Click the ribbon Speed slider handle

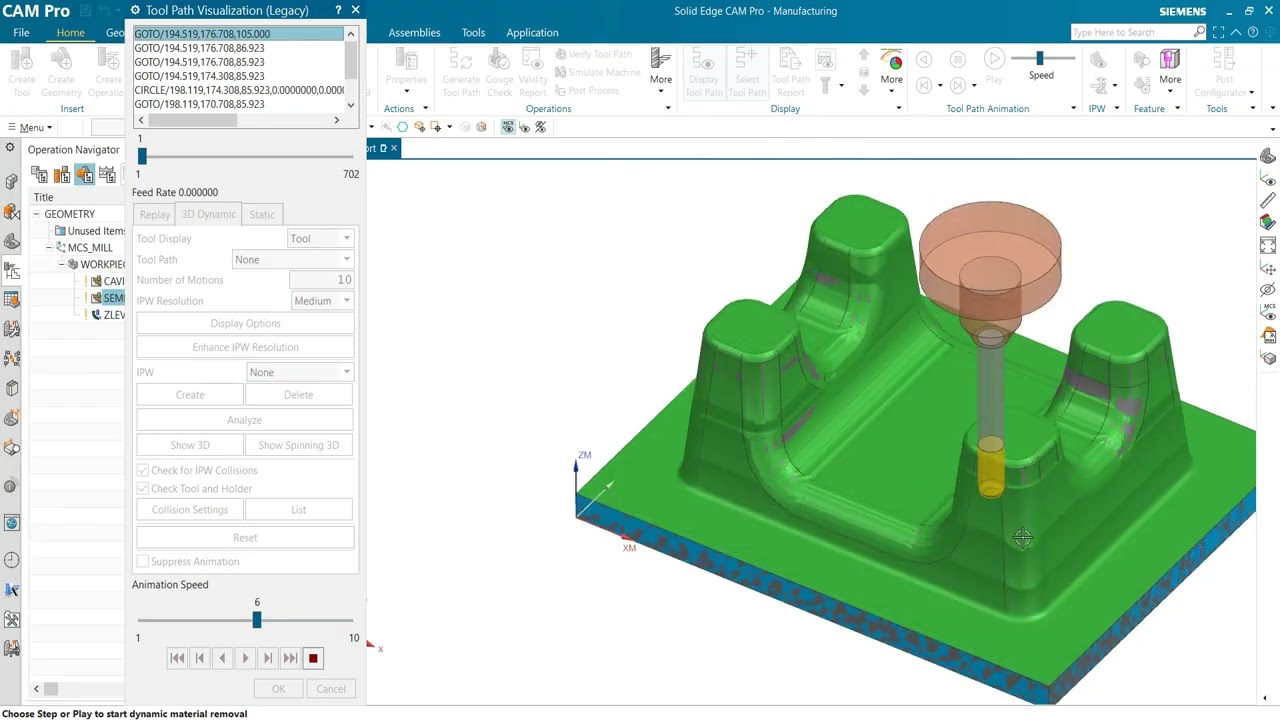1039,59
